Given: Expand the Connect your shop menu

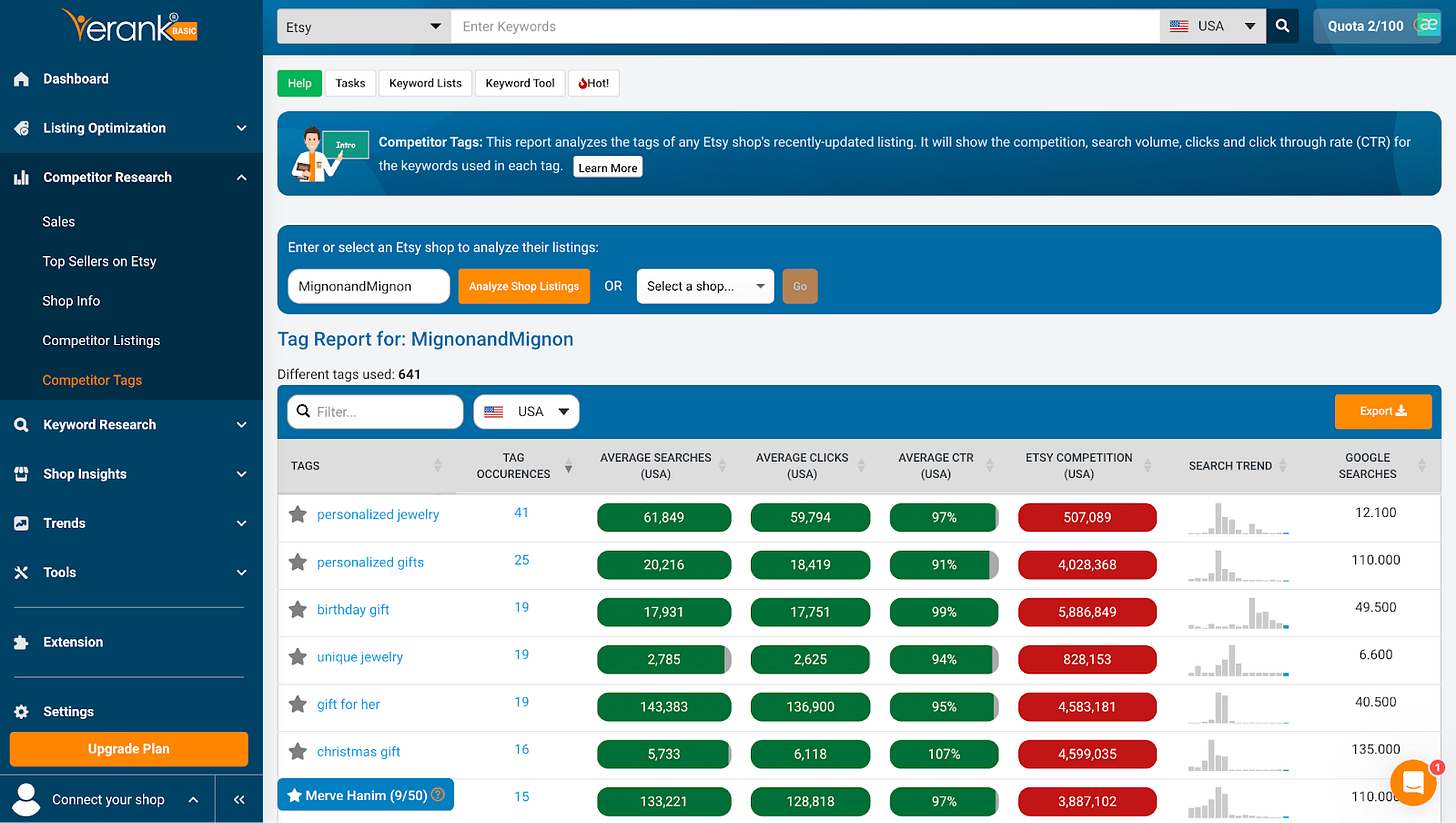Looking at the screenshot, I should tap(193, 800).
